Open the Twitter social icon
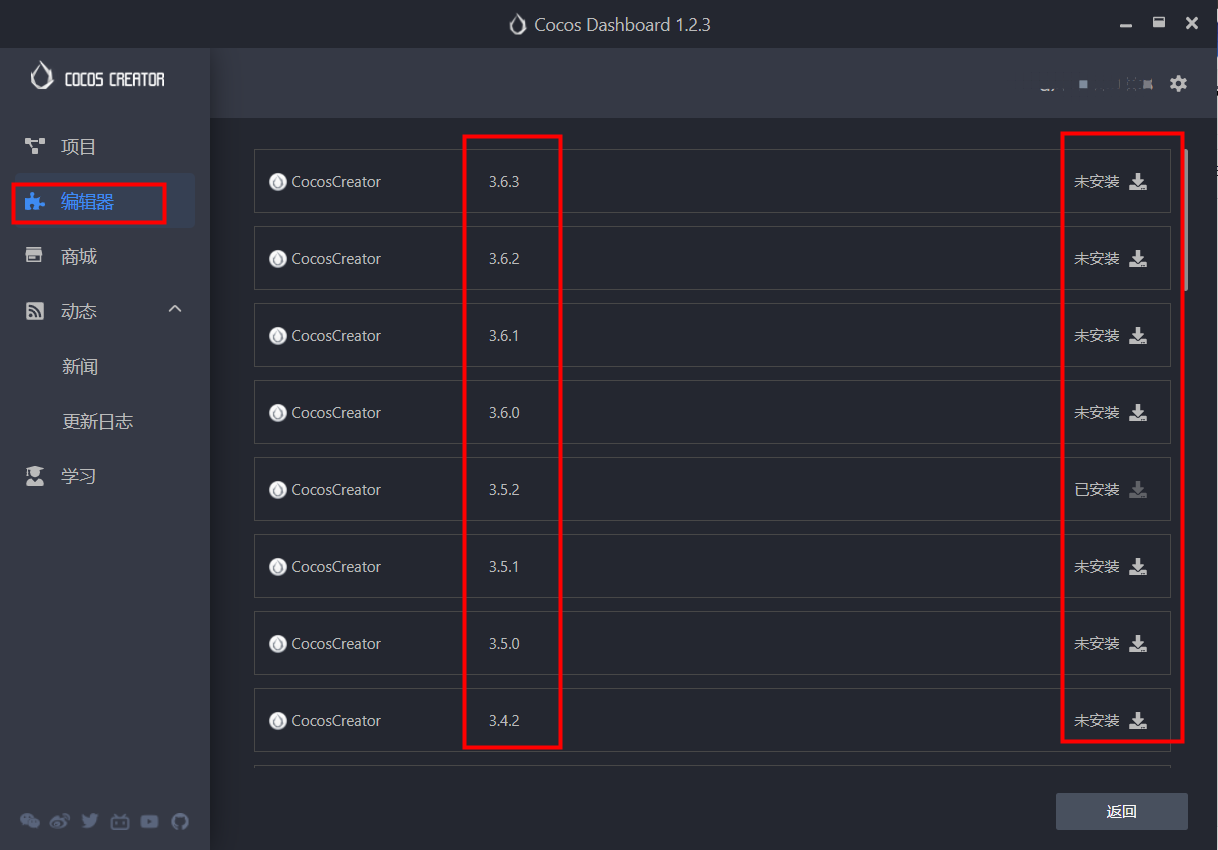Image resolution: width=1218 pixels, height=850 pixels. pyautogui.click(x=90, y=821)
